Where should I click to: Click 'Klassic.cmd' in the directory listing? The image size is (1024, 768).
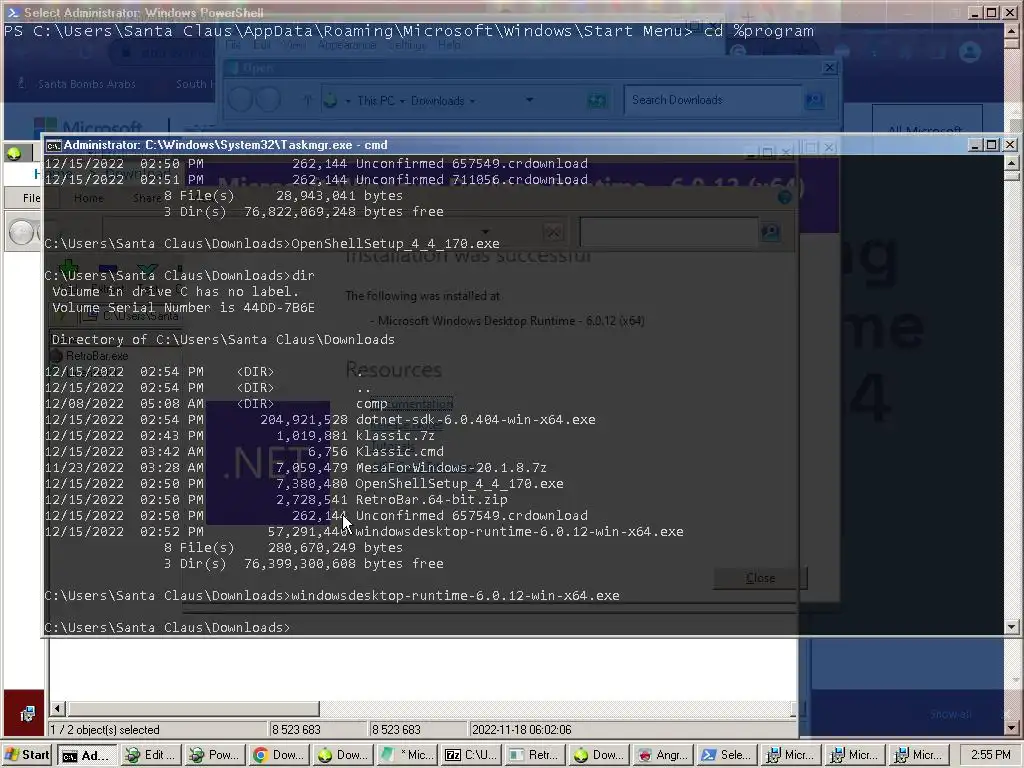[x=400, y=451]
